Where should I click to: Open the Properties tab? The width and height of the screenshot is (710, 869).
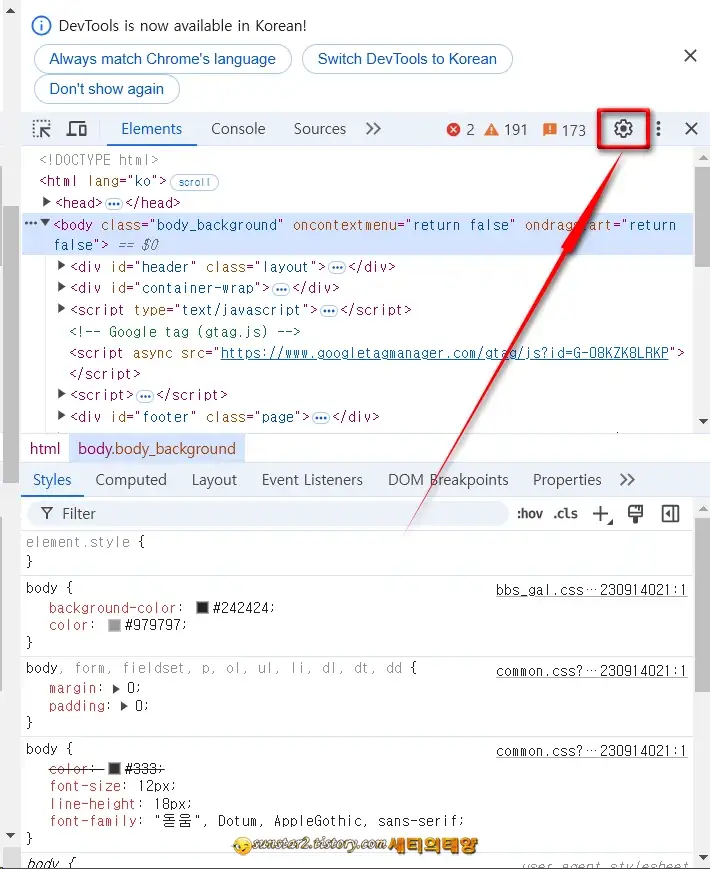566,480
